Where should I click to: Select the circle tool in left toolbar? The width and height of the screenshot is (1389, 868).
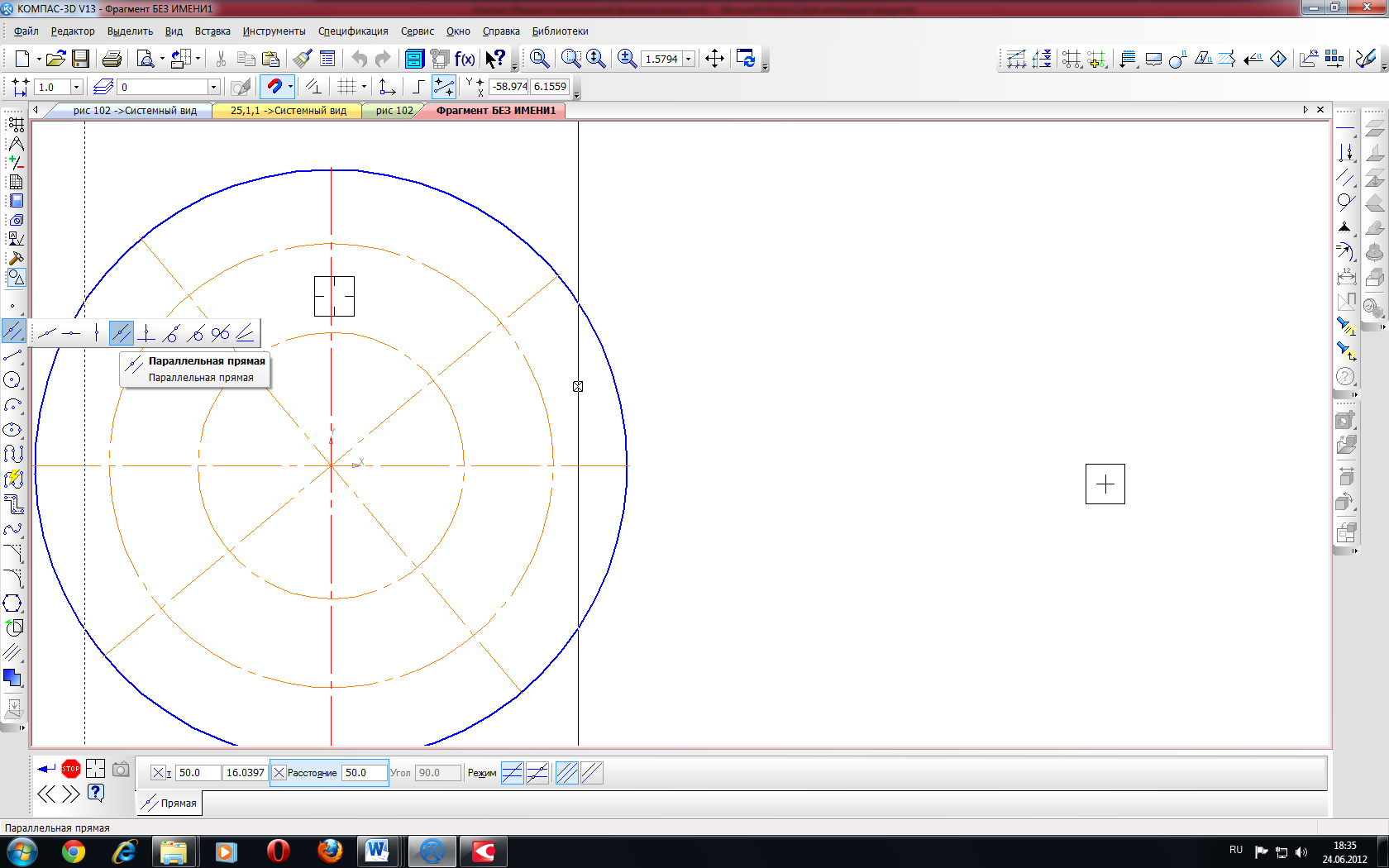tap(12, 380)
